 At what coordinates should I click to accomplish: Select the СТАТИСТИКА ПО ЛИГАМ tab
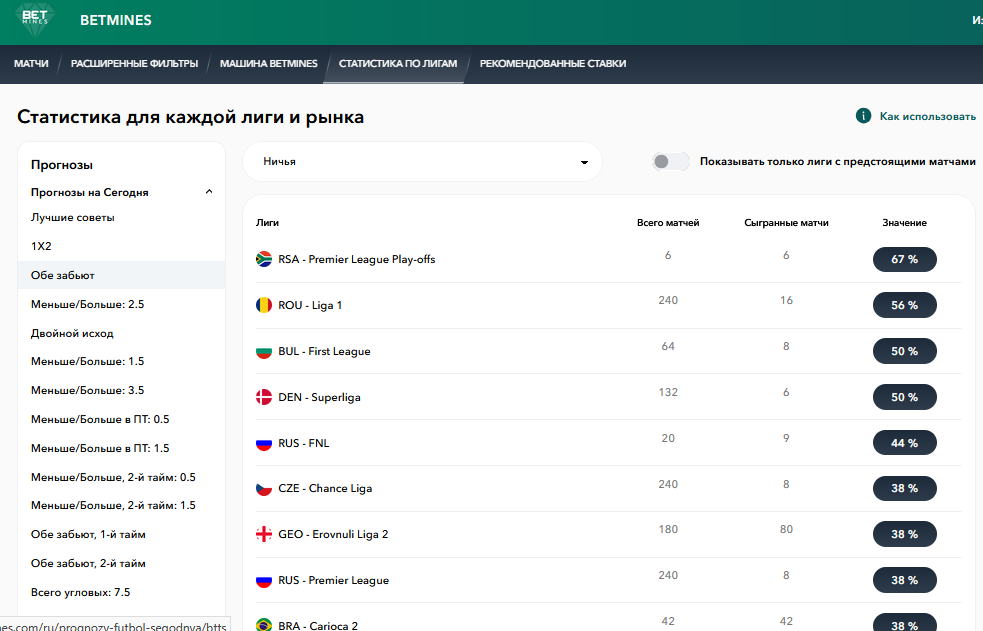point(398,63)
